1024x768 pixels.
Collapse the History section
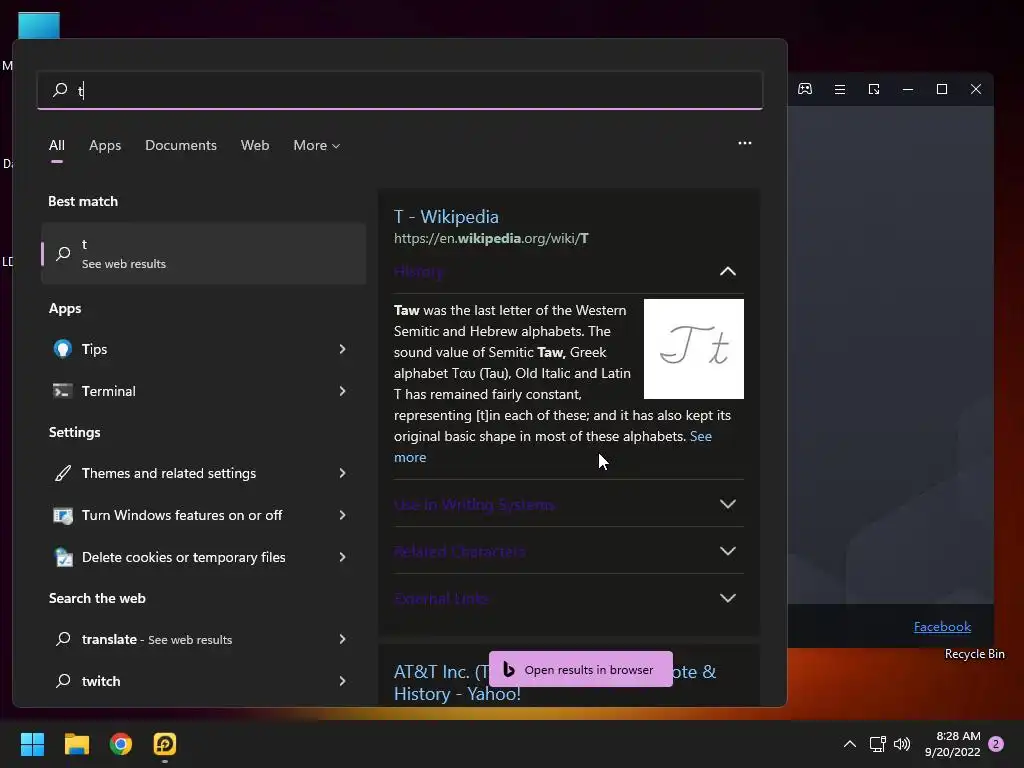[728, 272]
